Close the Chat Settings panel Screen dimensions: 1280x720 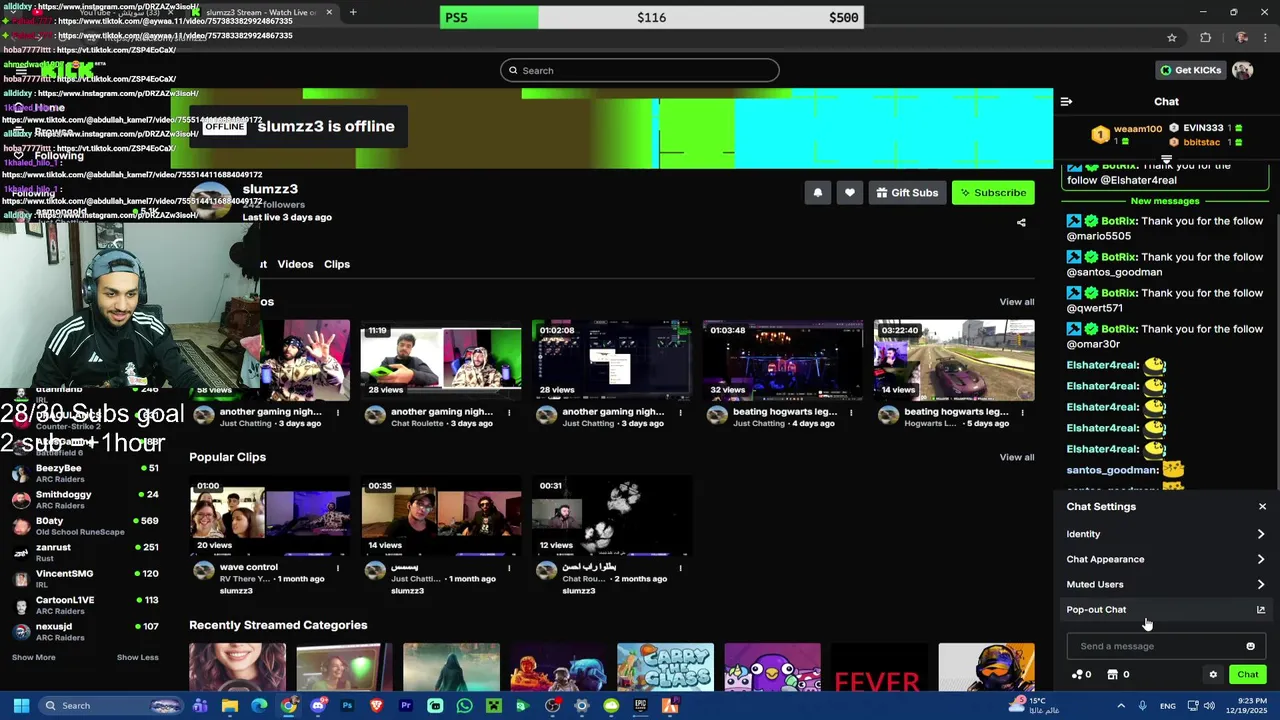1262,507
